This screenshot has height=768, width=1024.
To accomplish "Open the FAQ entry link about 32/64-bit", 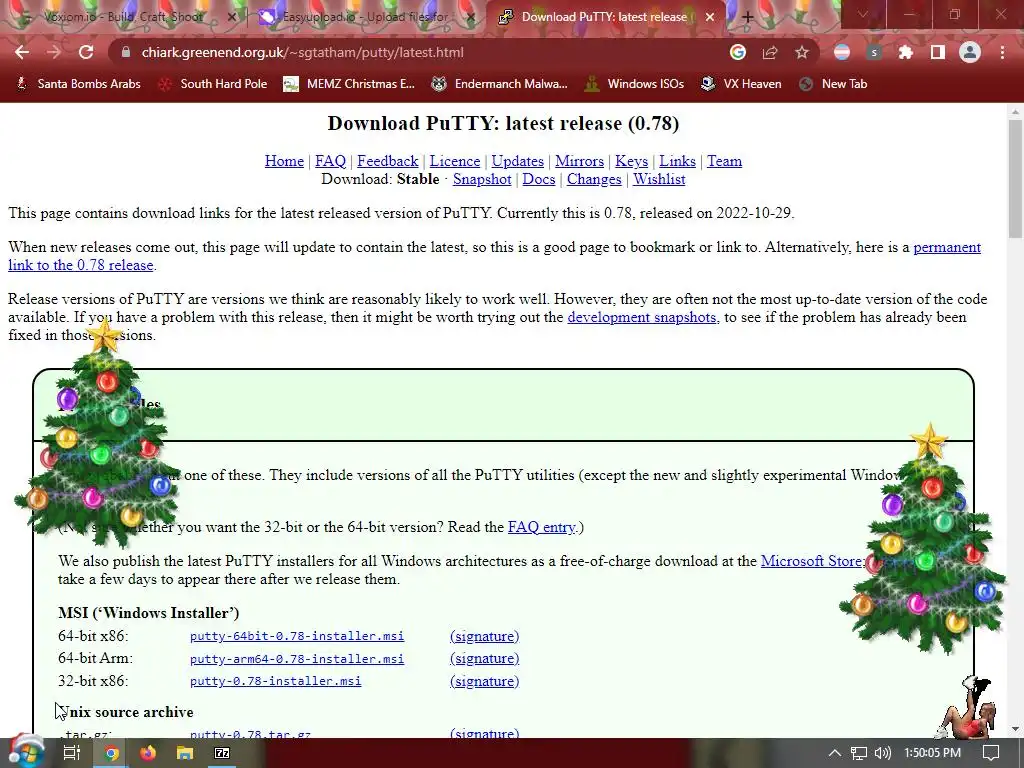I will point(541,527).
